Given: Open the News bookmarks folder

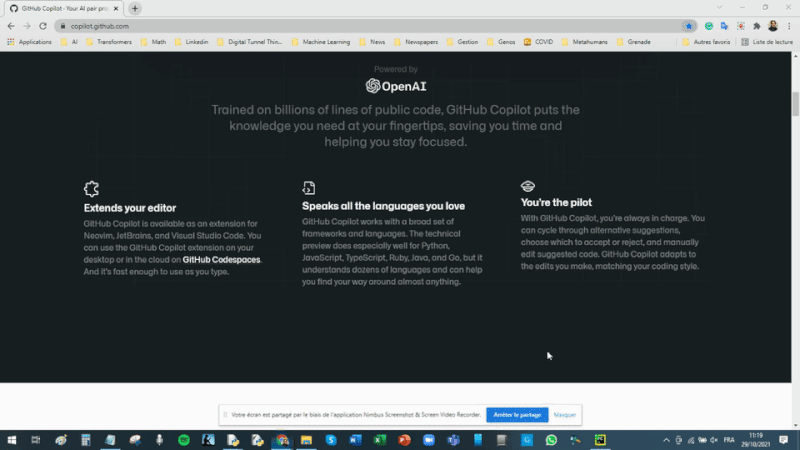Looking at the screenshot, I should coord(372,42).
